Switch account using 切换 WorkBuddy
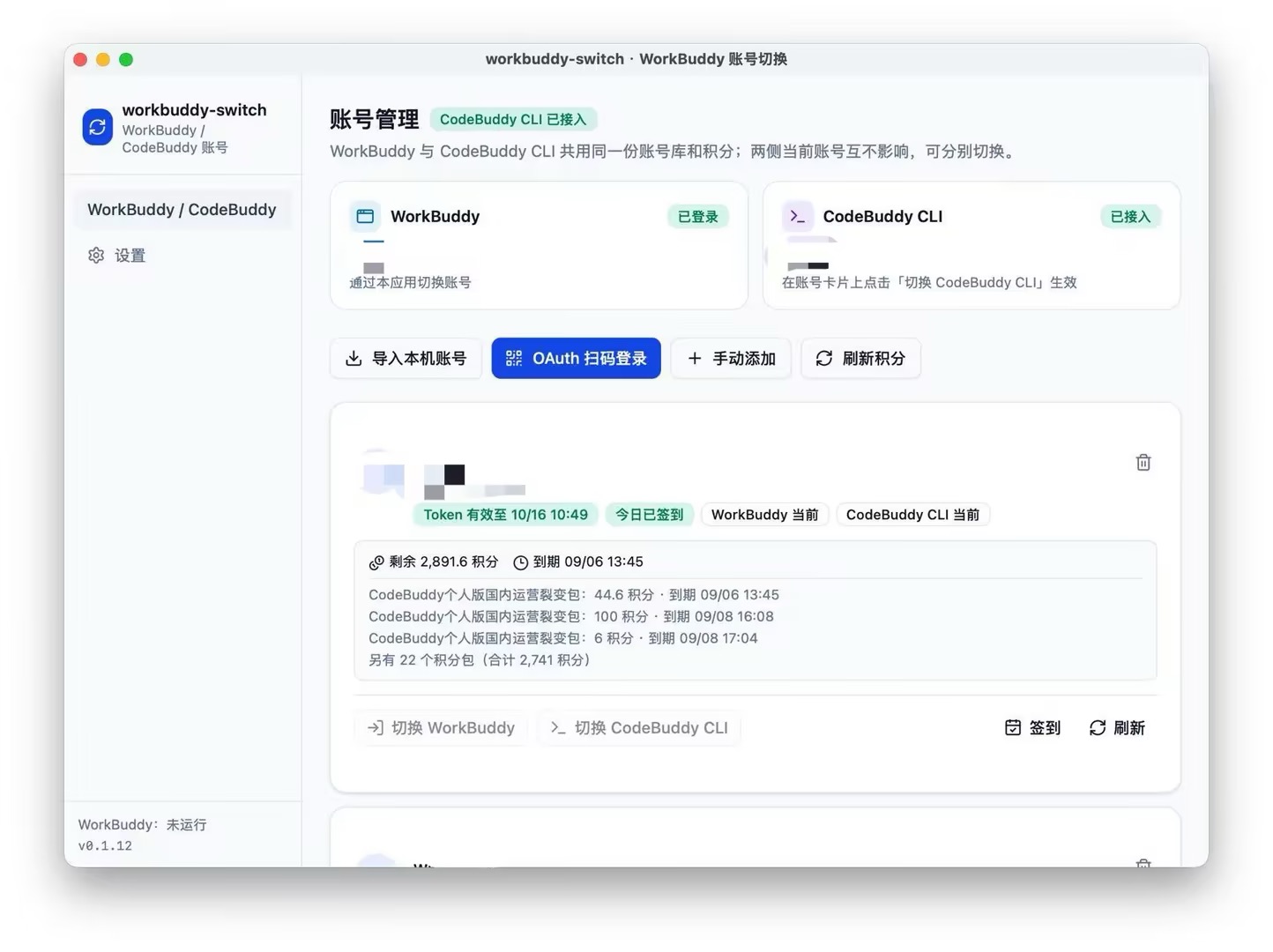Screen dimensions: 1273x952 441,728
